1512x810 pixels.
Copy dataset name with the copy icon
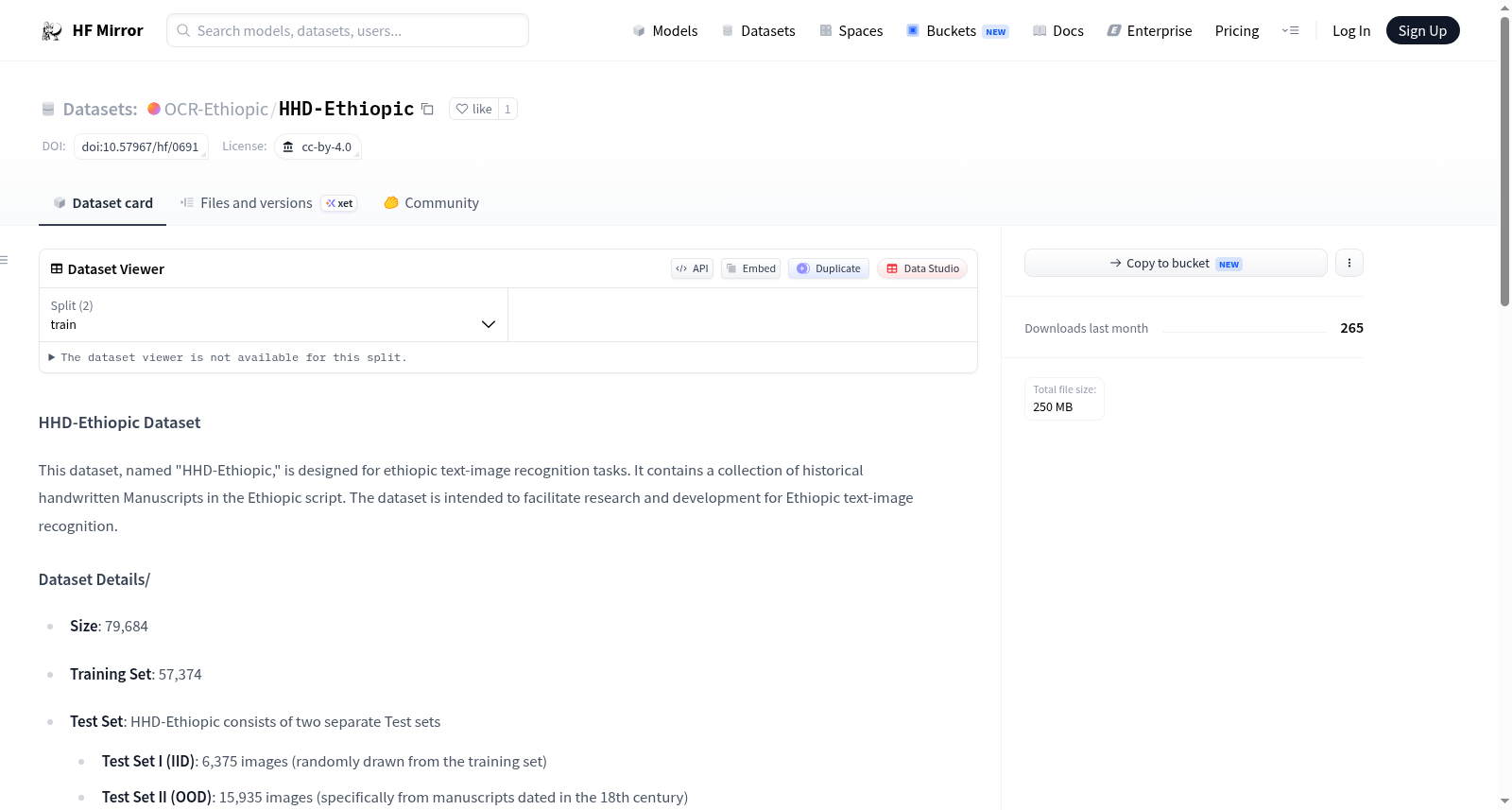pos(427,109)
